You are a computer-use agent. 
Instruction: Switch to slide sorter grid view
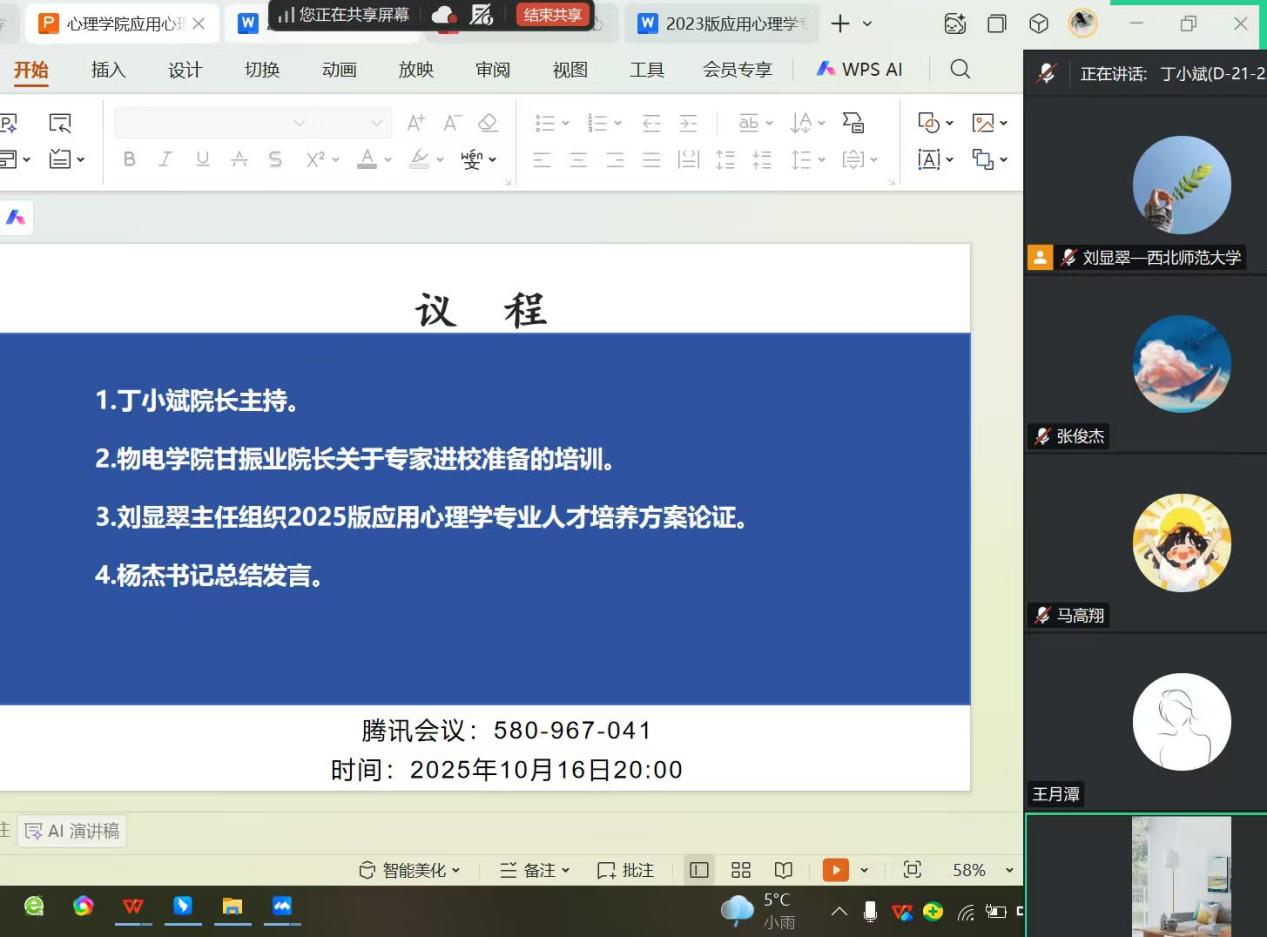[741, 870]
